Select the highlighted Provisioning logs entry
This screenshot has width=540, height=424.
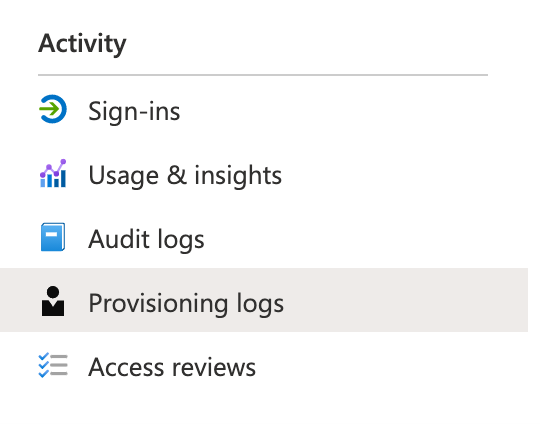pyautogui.click(x=264, y=300)
